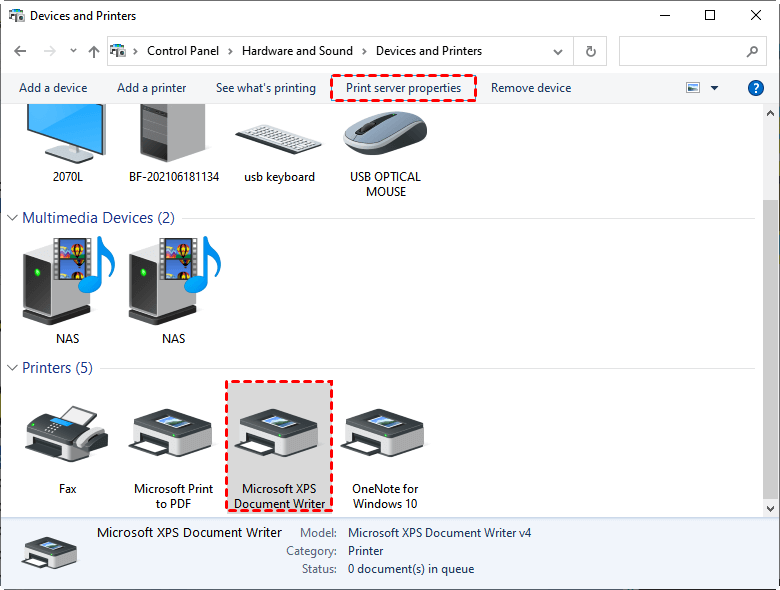The image size is (780, 590).
Task: Click the window title bar icon
Action: (16, 16)
